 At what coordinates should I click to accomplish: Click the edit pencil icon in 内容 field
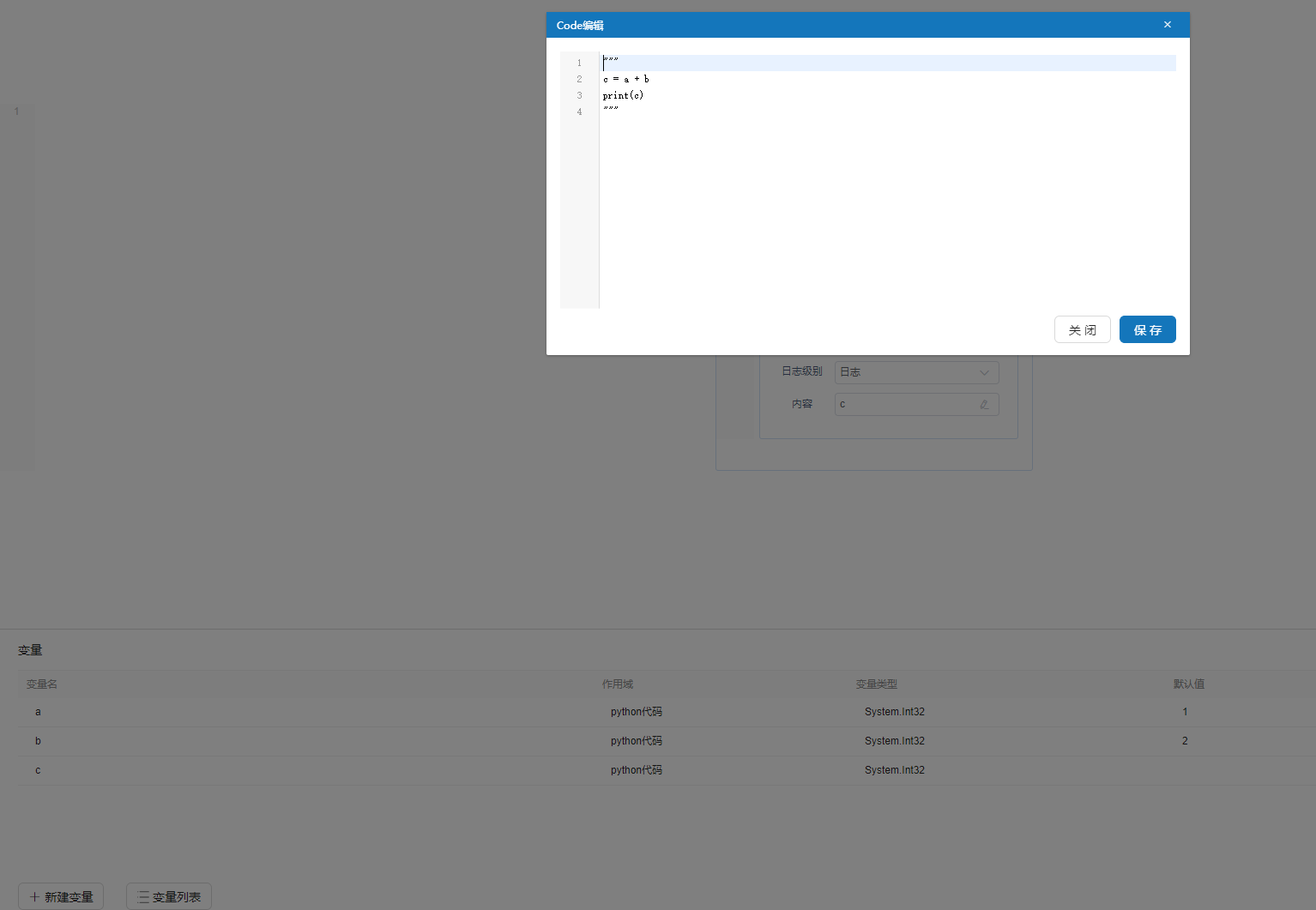(x=984, y=405)
